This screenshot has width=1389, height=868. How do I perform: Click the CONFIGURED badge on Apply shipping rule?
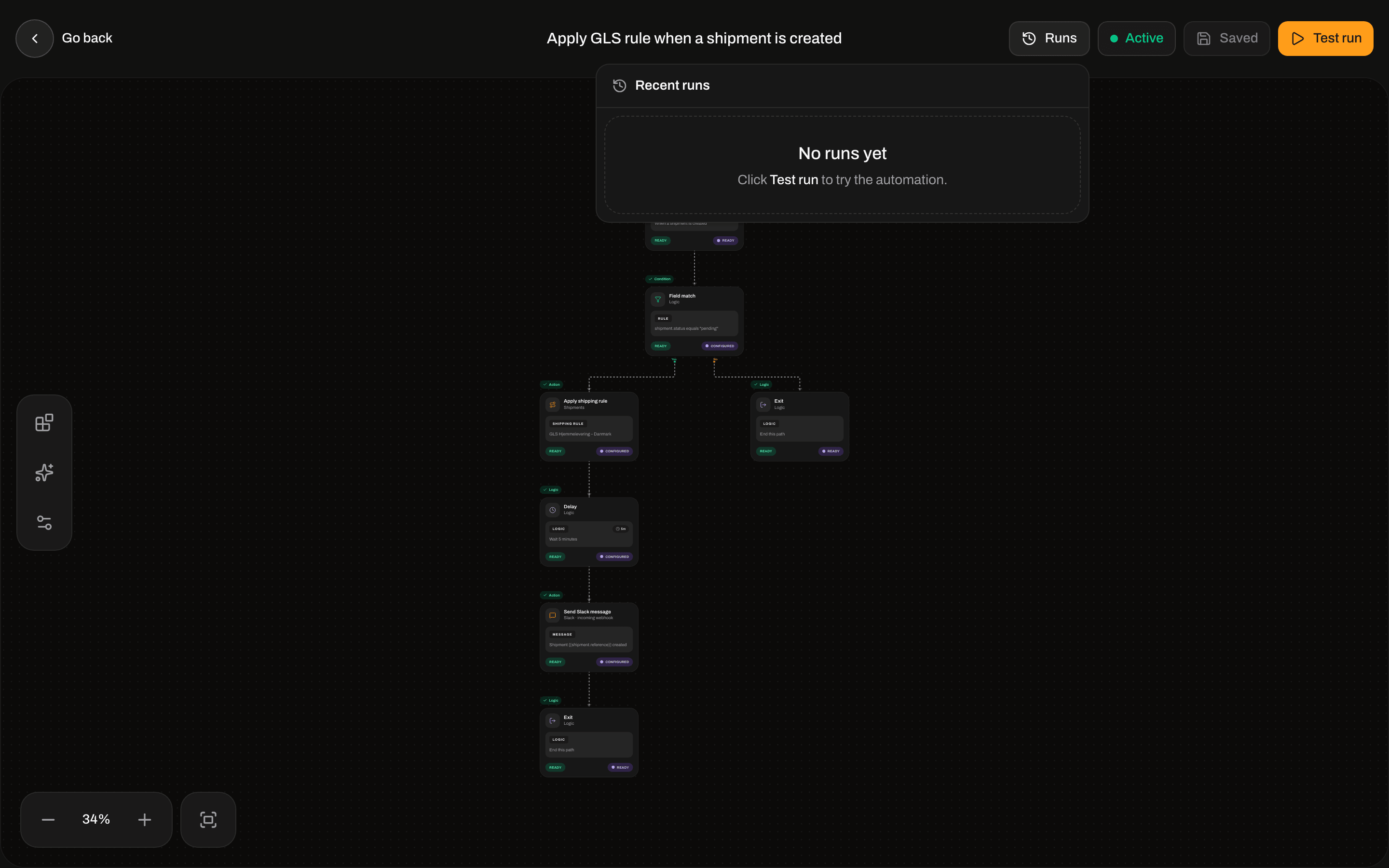coord(615,451)
